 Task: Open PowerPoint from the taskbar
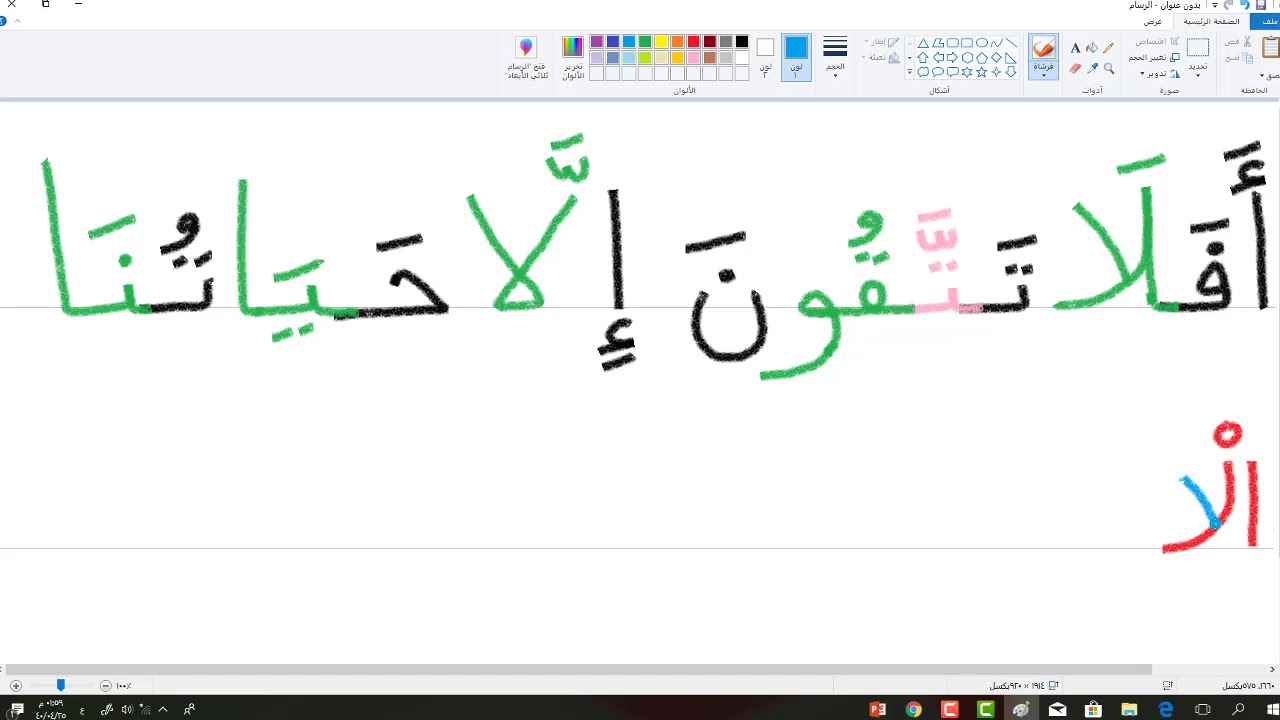click(878, 709)
